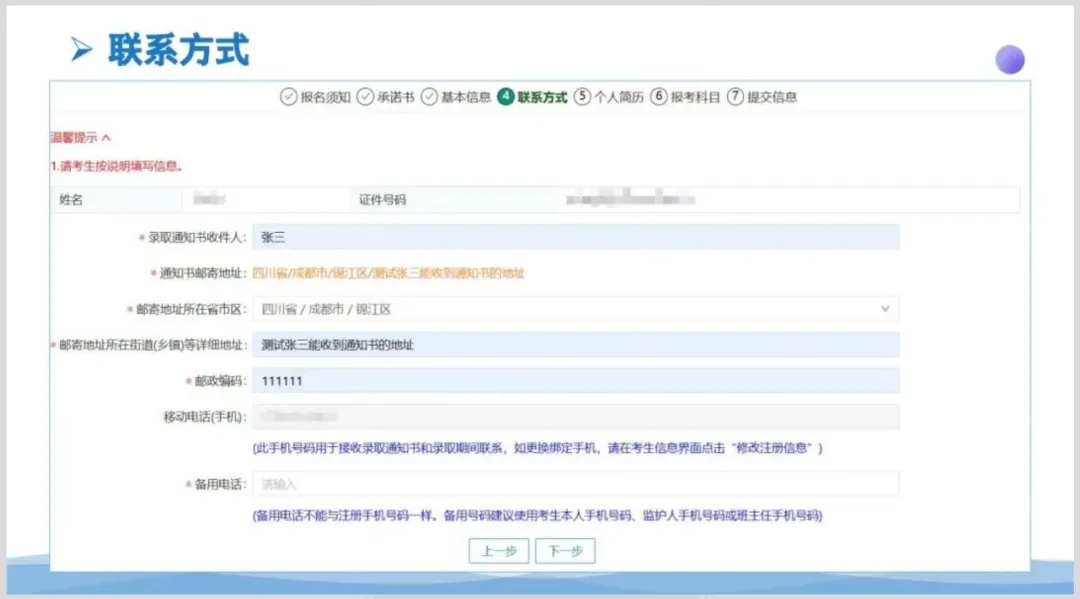Click the 联系方式 page heading

point(178,50)
